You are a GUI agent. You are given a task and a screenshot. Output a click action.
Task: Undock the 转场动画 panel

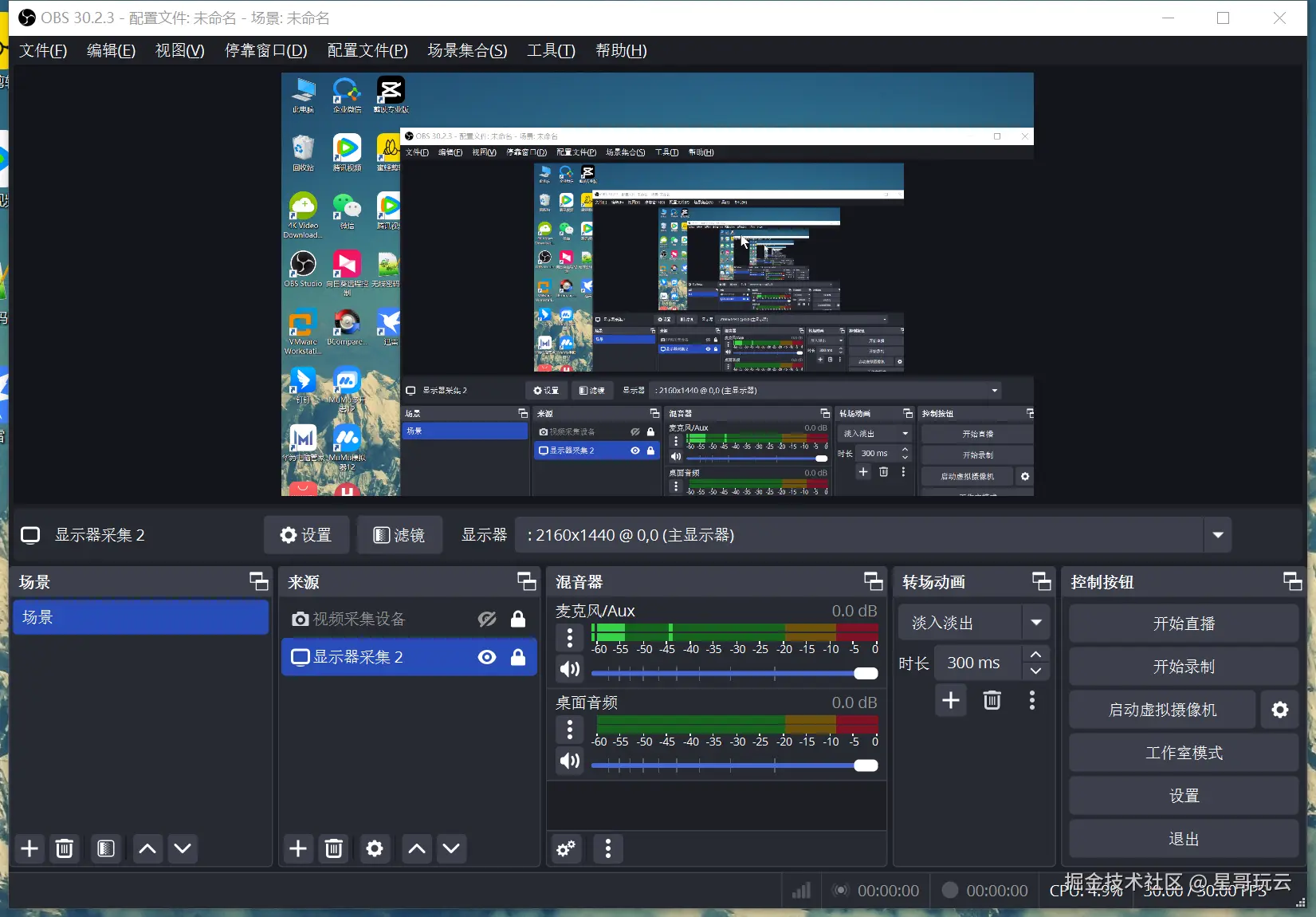pos(1042,581)
